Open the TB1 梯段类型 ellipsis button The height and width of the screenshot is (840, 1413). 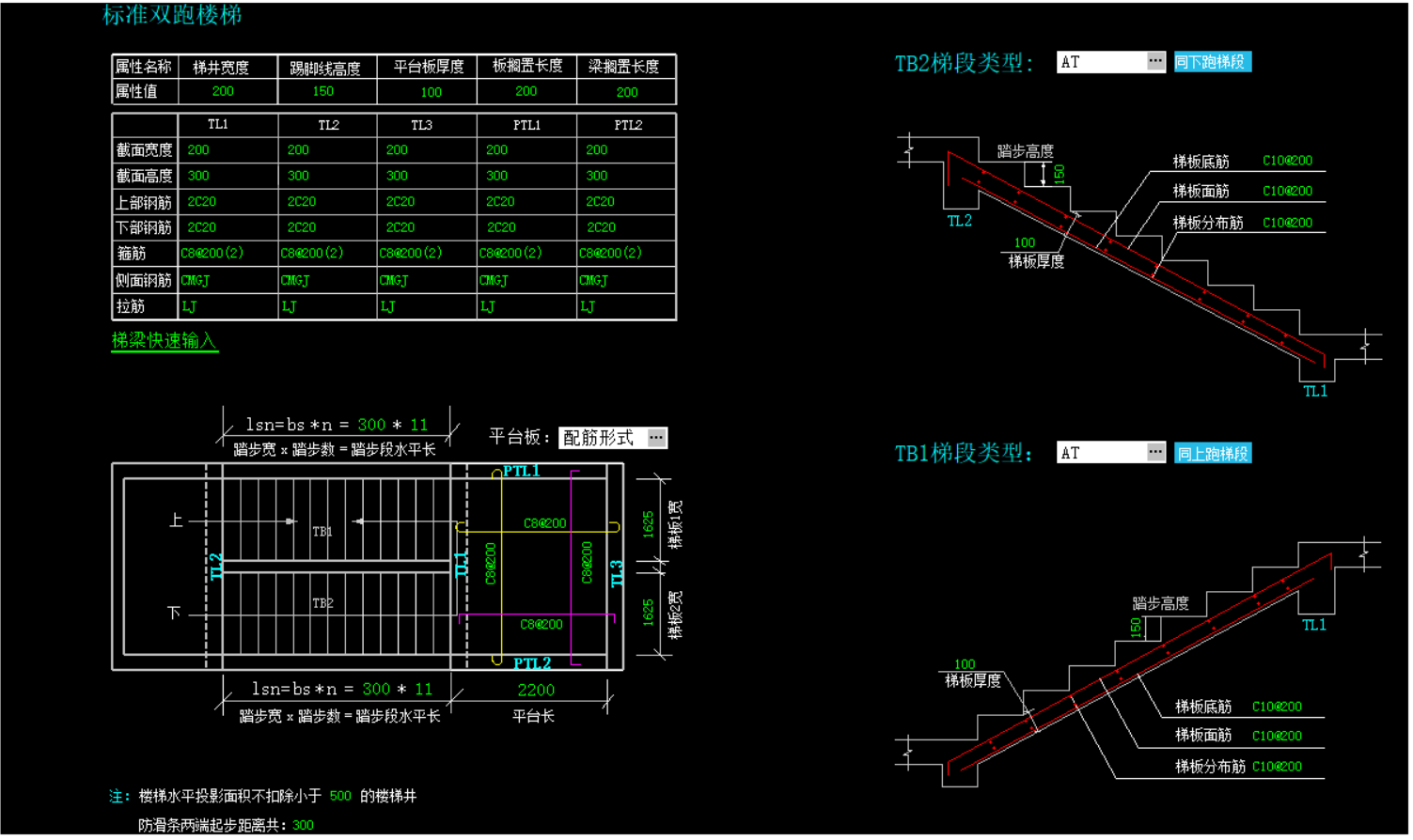[x=1155, y=453]
